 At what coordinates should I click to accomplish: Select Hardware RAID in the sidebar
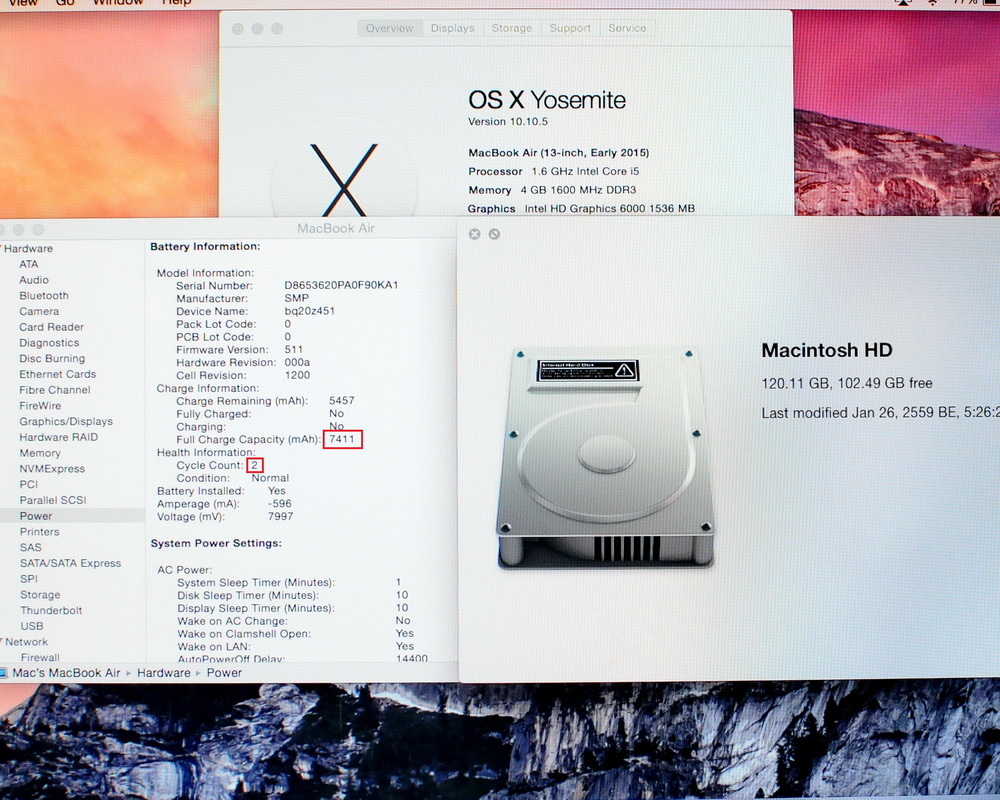[59, 437]
